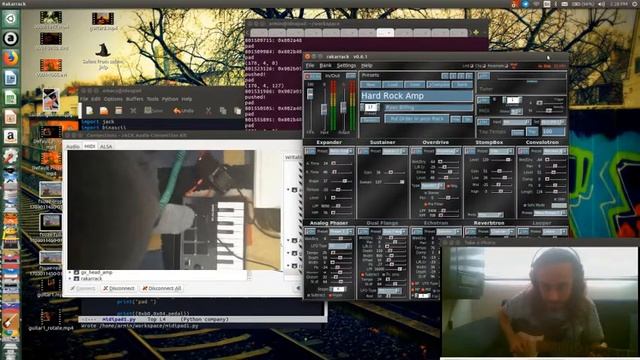Click the Disconnect All button in JACK Connections
640x360 pixels.
click(x=162, y=288)
